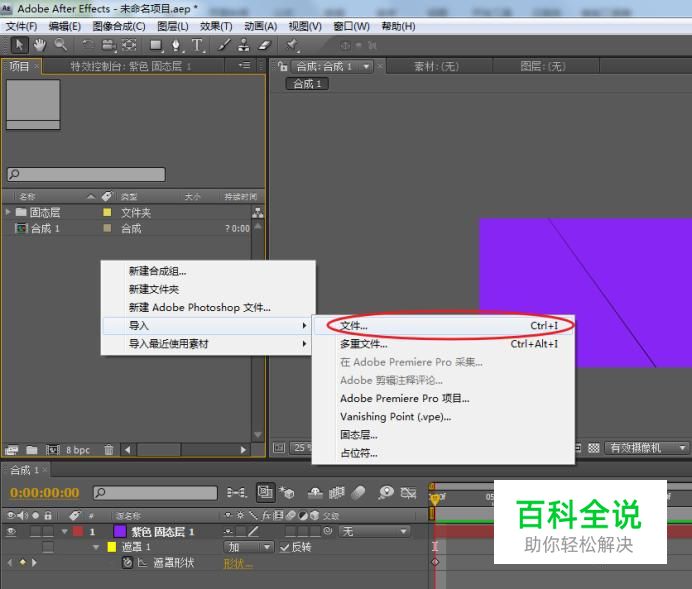Select the Text tool
Image resolution: width=692 pixels, height=589 pixels.
[x=197, y=45]
